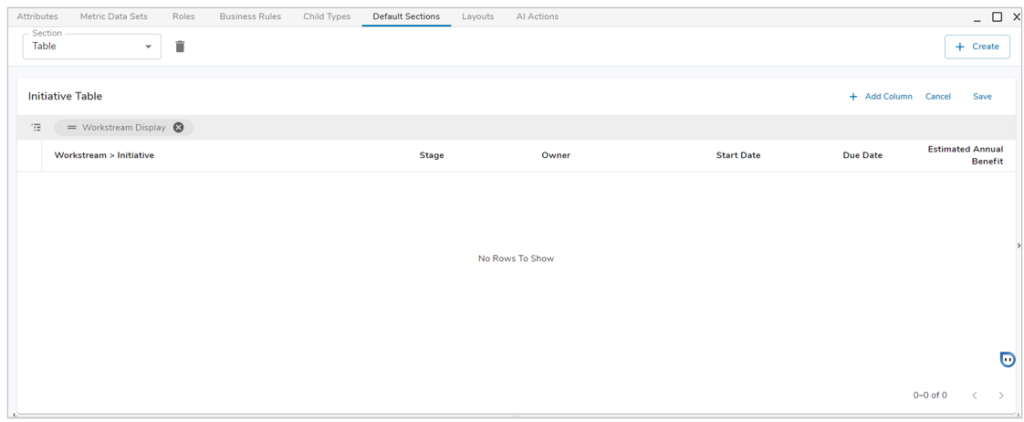
Task: Click the row group list icon
Action: pyautogui.click(x=37, y=127)
